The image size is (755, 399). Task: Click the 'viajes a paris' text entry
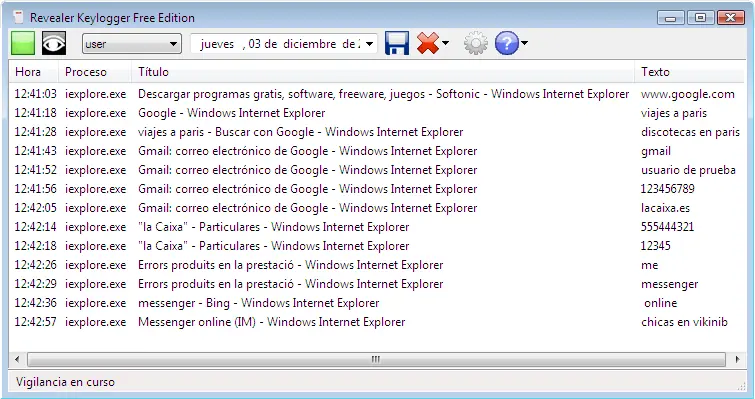pyautogui.click(x=674, y=113)
